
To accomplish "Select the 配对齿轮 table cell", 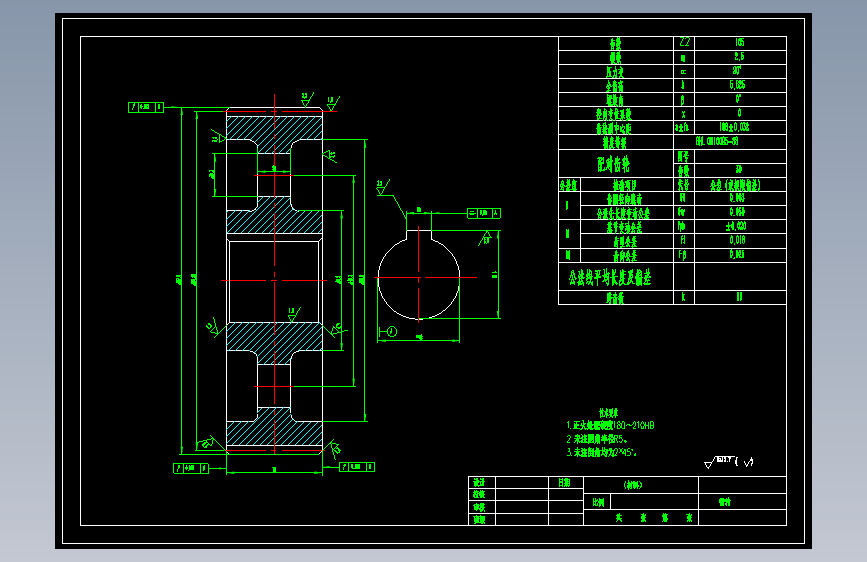I will [x=615, y=164].
